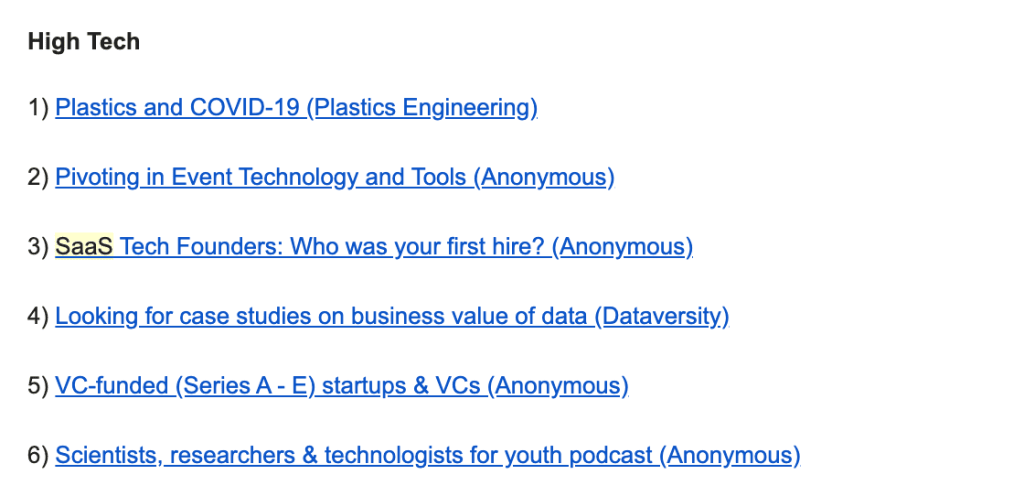This screenshot has height=496, width=1024.
Task: Click the (Plastics Engineering) source text
Action: click(422, 108)
